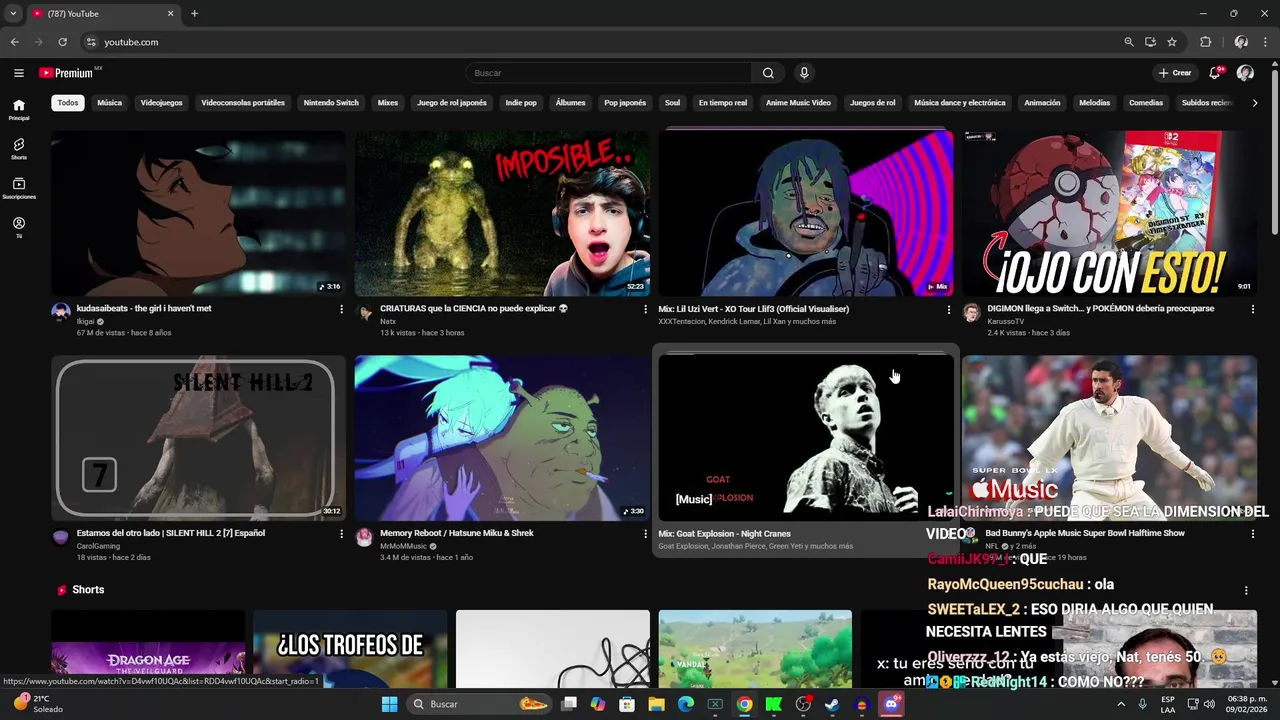
Task: Open options for Super Bowl Halftime video
Action: tap(1252, 534)
